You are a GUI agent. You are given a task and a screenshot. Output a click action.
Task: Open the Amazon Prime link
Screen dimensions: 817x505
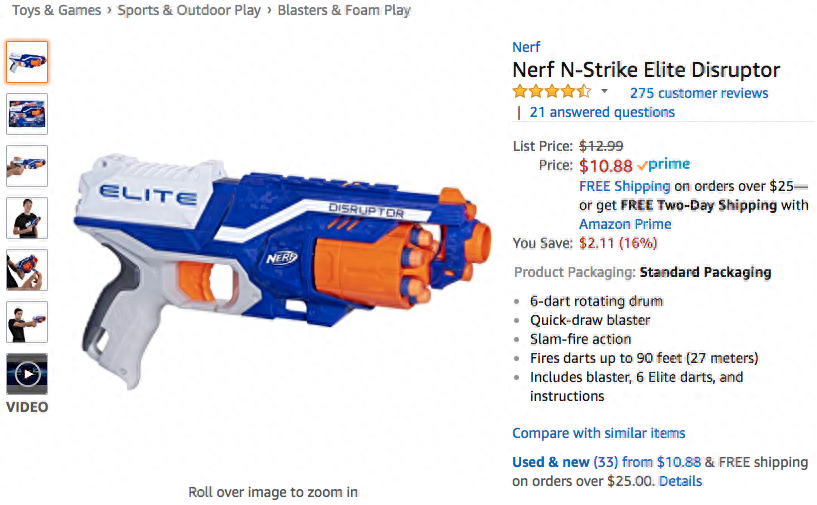point(625,224)
